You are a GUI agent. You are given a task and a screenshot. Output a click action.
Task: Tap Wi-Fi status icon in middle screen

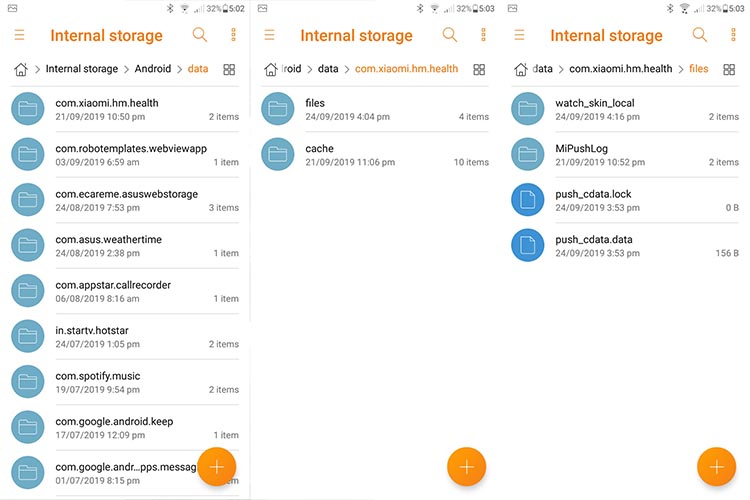coord(434,8)
